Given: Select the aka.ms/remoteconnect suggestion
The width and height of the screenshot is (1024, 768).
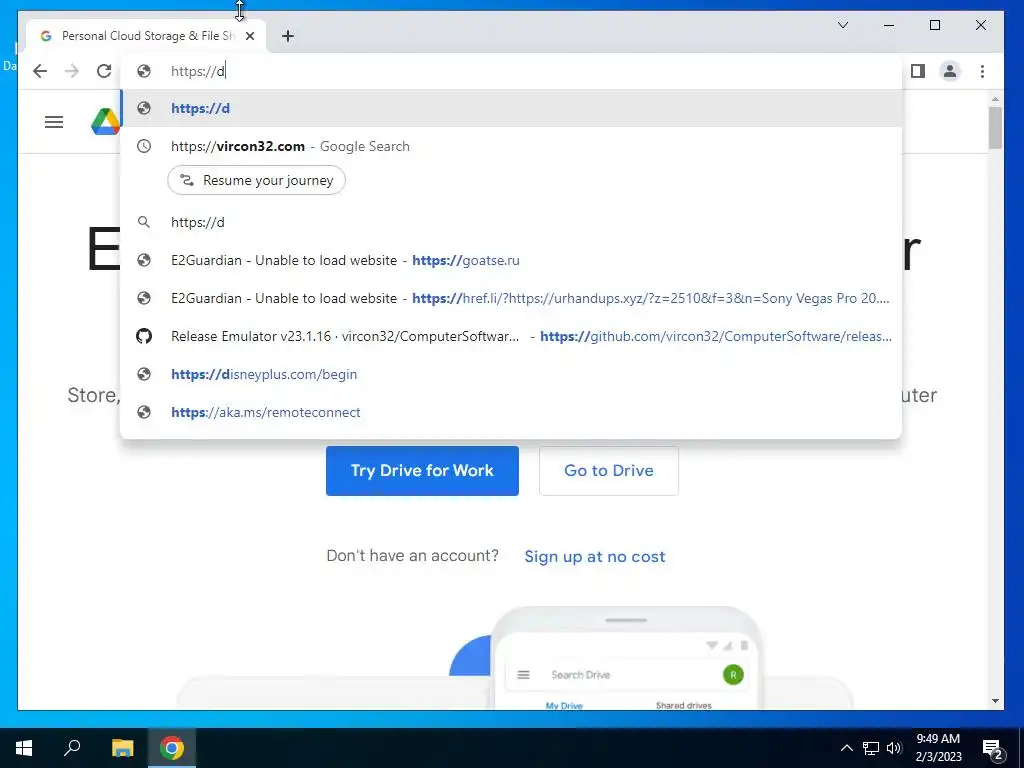Looking at the screenshot, I should [511, 412].
